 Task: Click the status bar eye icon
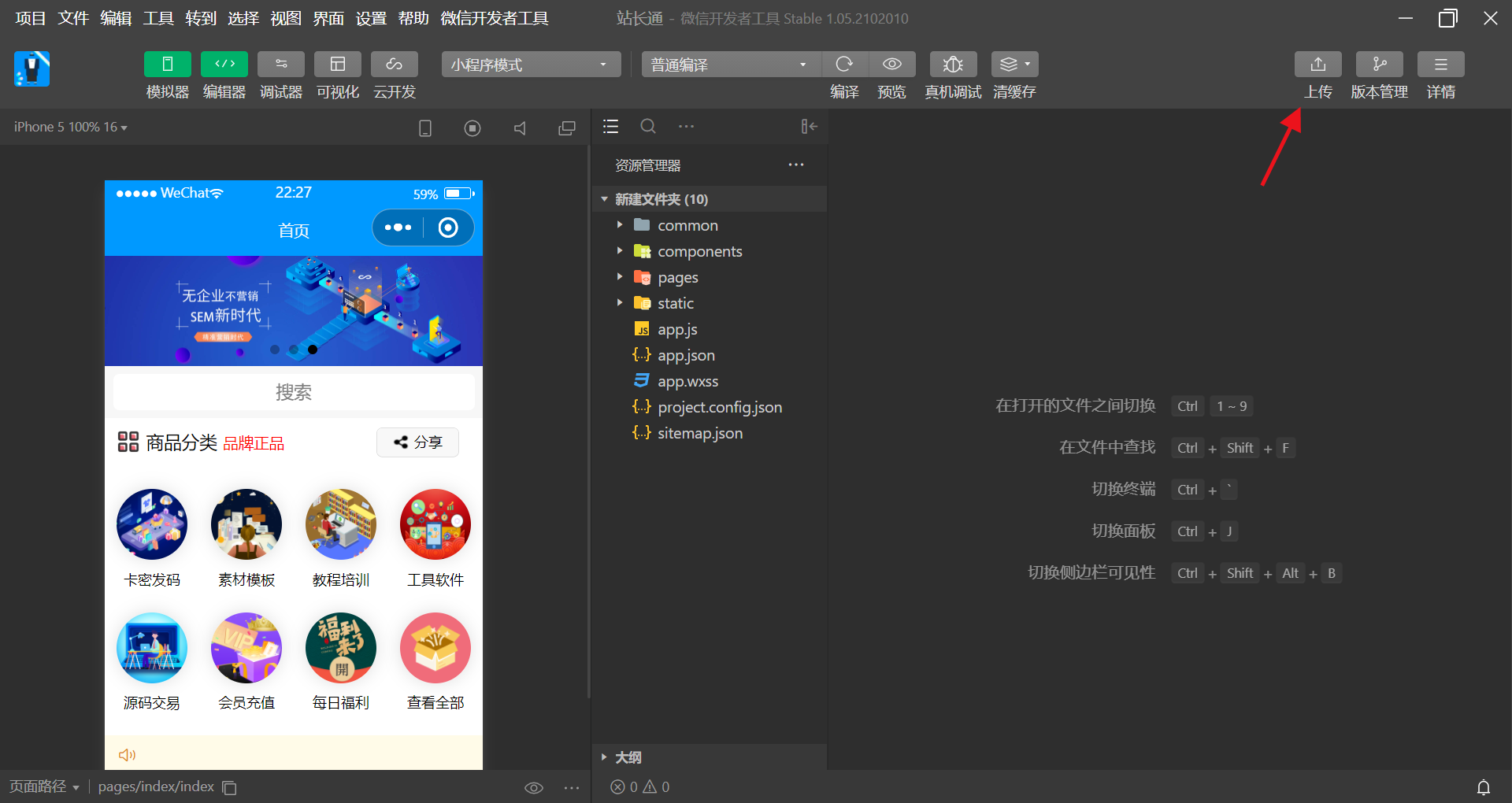pyautogui.click(x=534, y=787)
